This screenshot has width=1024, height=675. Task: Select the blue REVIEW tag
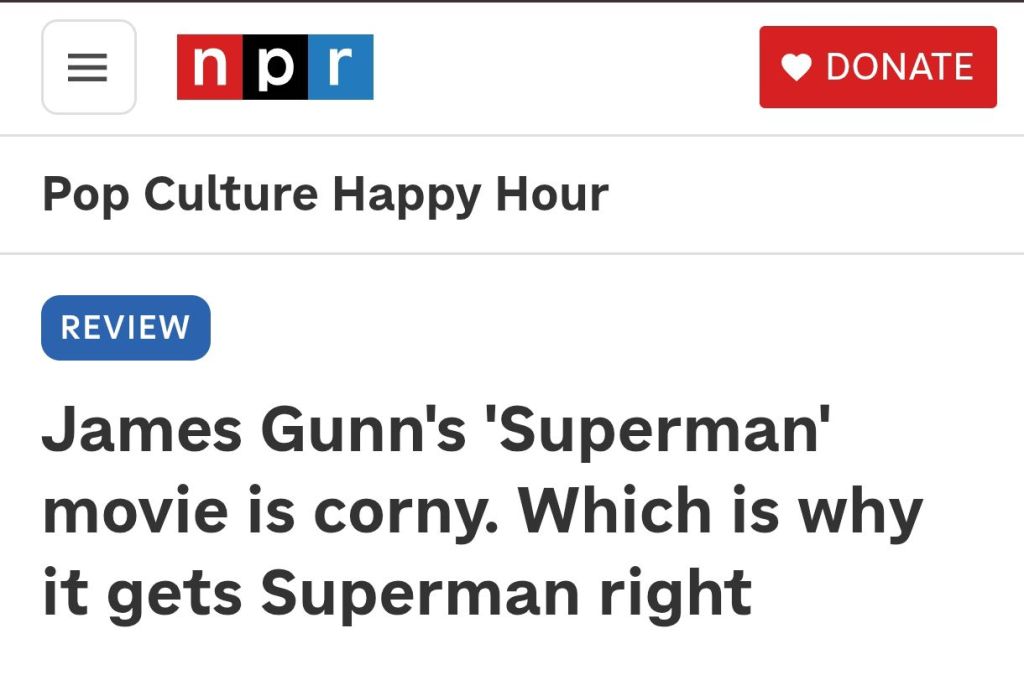125,328
